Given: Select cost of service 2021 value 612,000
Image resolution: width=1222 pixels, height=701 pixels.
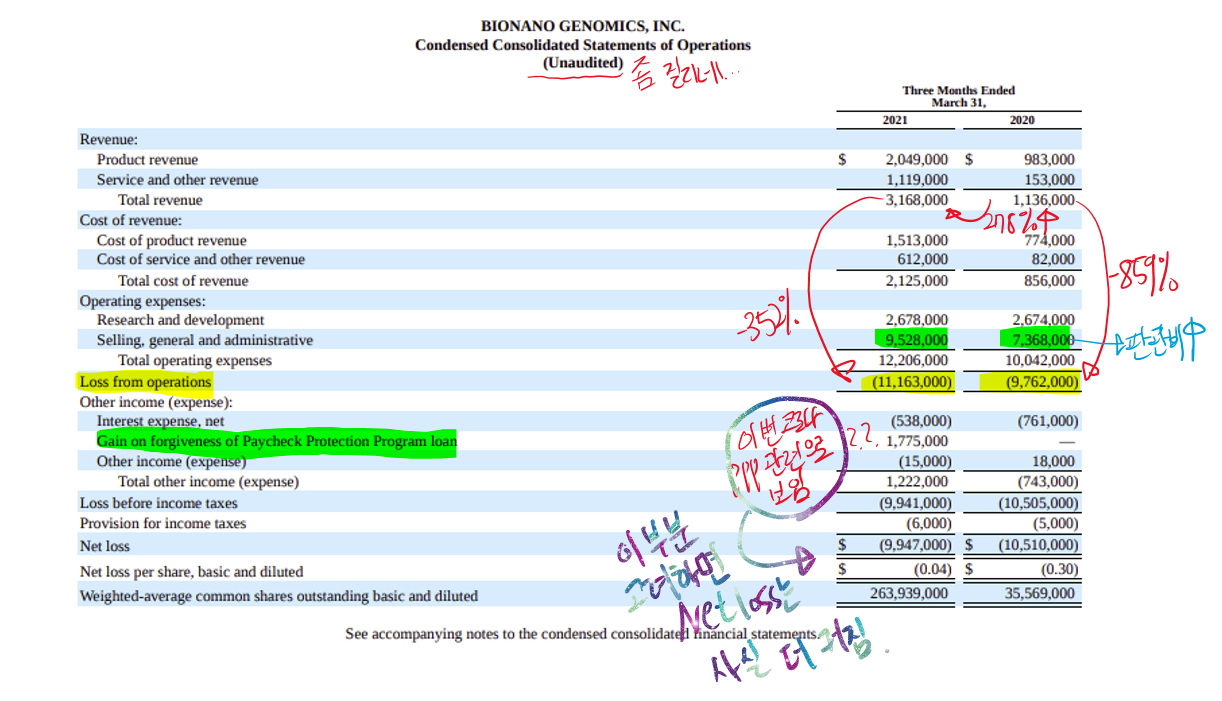Looking at the screenshot, I should click(x=924, y=260).
